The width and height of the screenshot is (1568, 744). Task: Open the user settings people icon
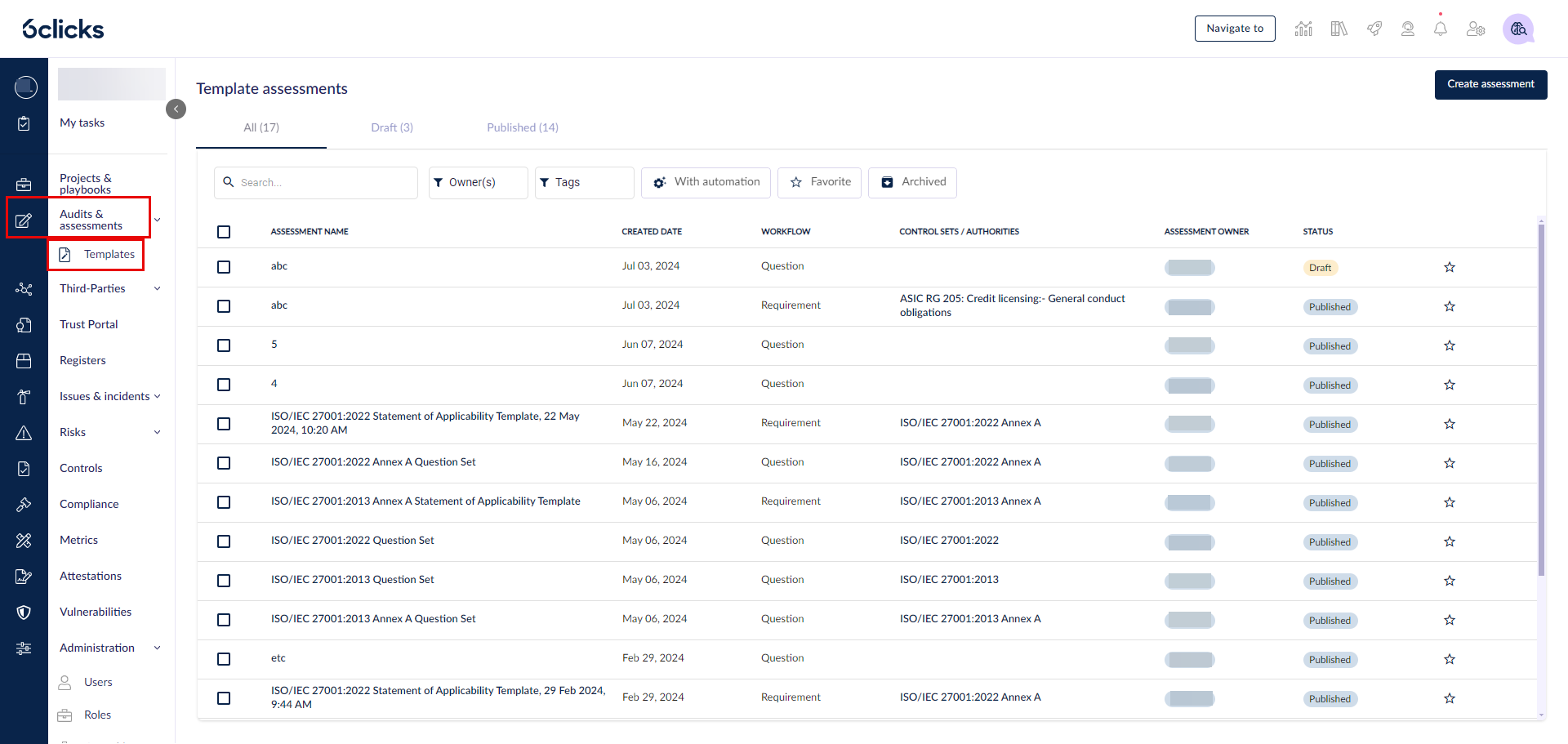coord(1476,29)
